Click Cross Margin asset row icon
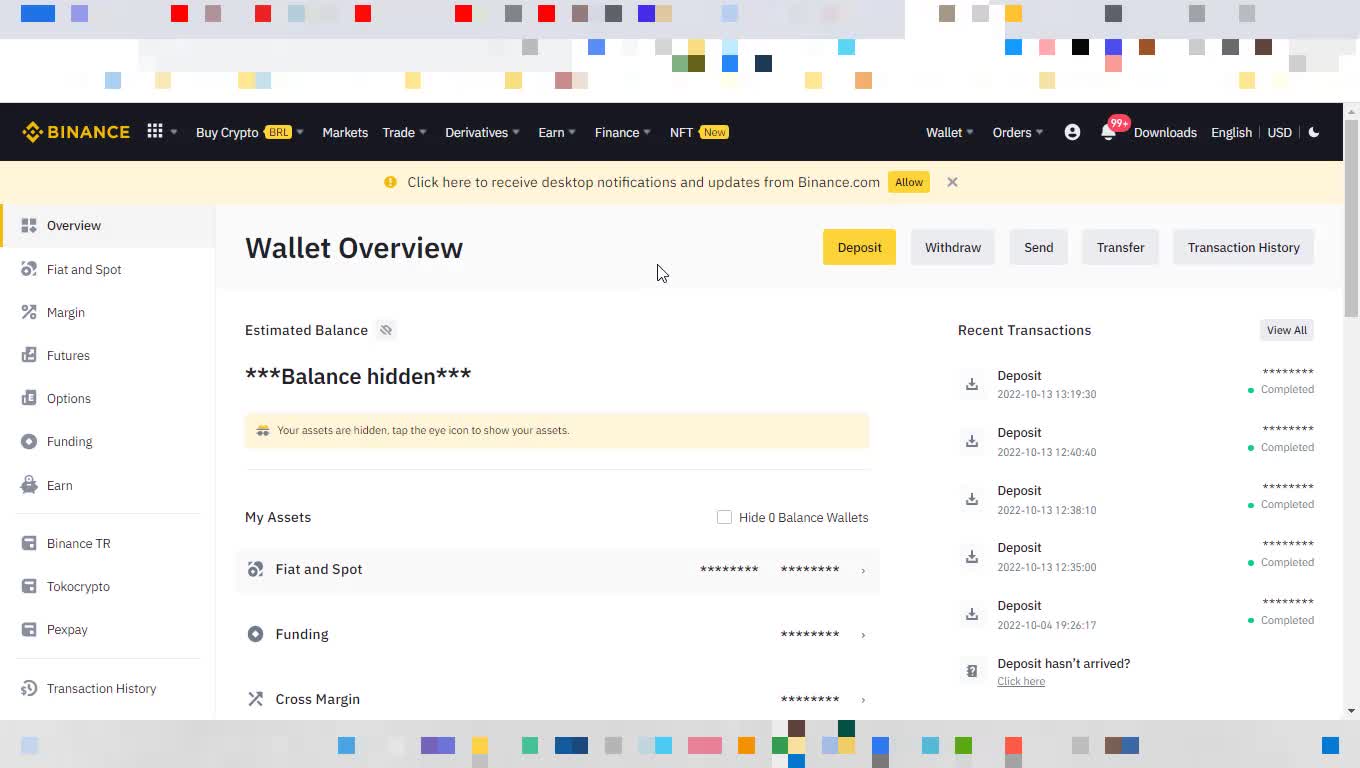Viewport: 1360px width, 768px height. (255, 699)
